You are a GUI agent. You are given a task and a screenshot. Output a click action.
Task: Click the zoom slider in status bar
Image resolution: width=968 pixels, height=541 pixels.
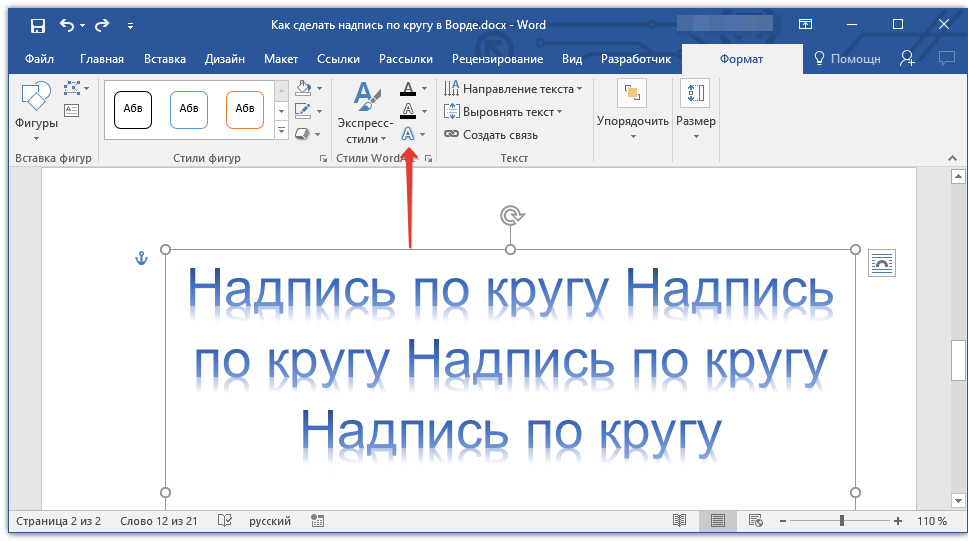(842, 521)
